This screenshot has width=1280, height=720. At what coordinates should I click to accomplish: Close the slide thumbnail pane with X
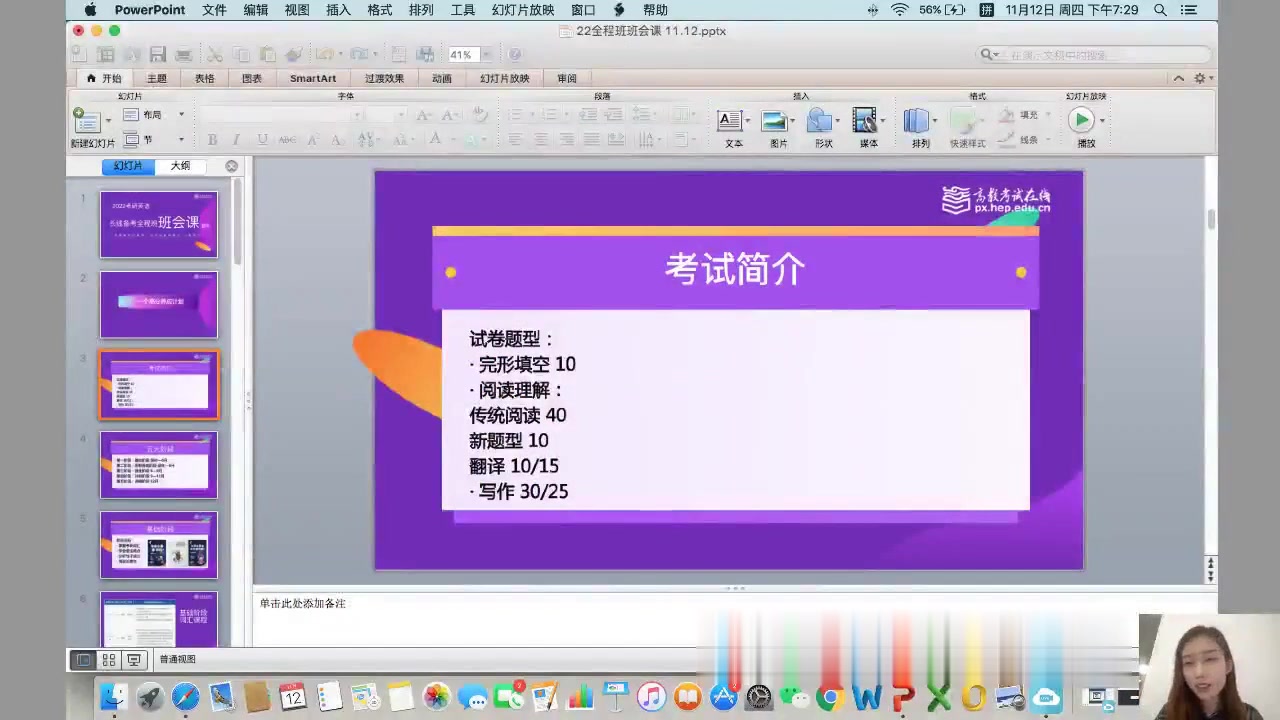[x=232, y=166]
